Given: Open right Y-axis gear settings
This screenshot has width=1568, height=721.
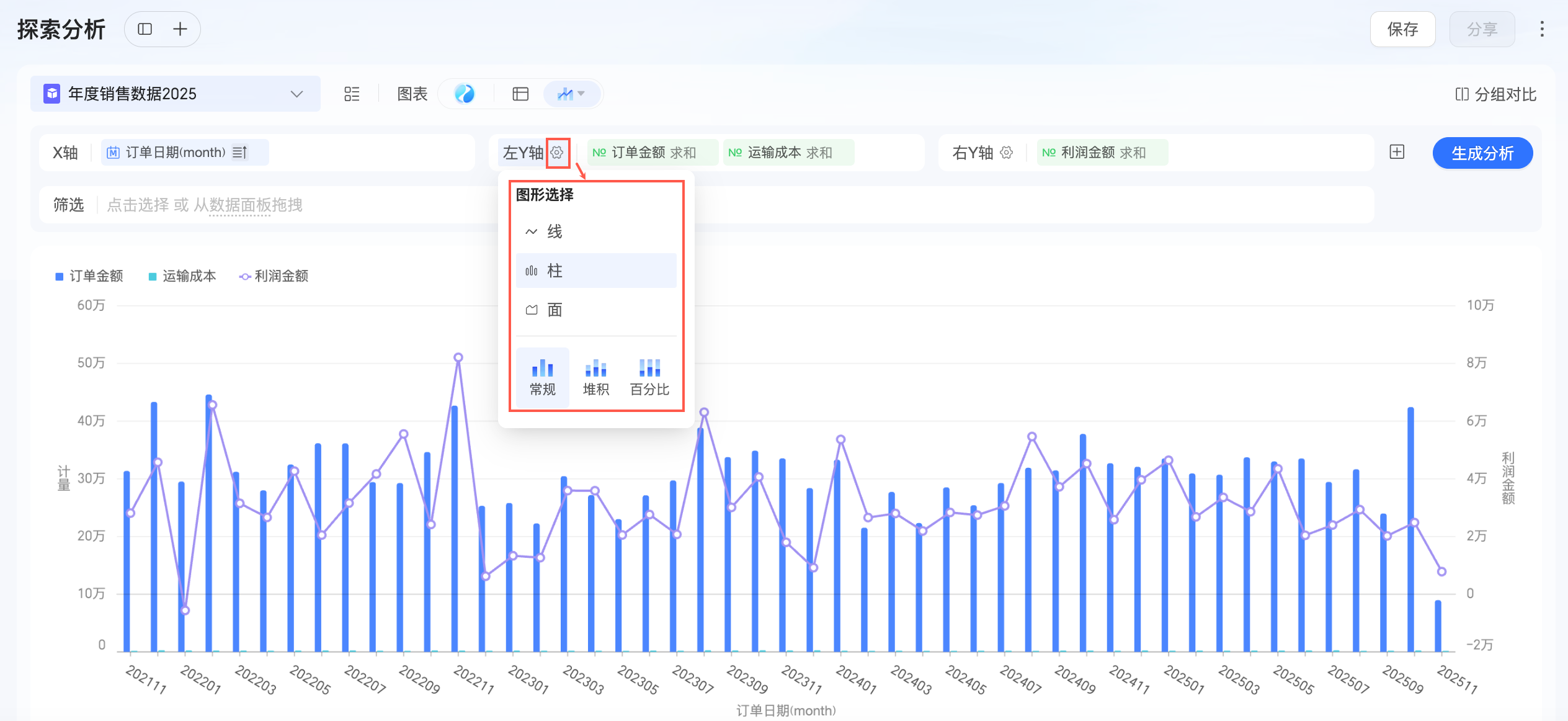Looking at the screenshot, I should pos(1006,153).
